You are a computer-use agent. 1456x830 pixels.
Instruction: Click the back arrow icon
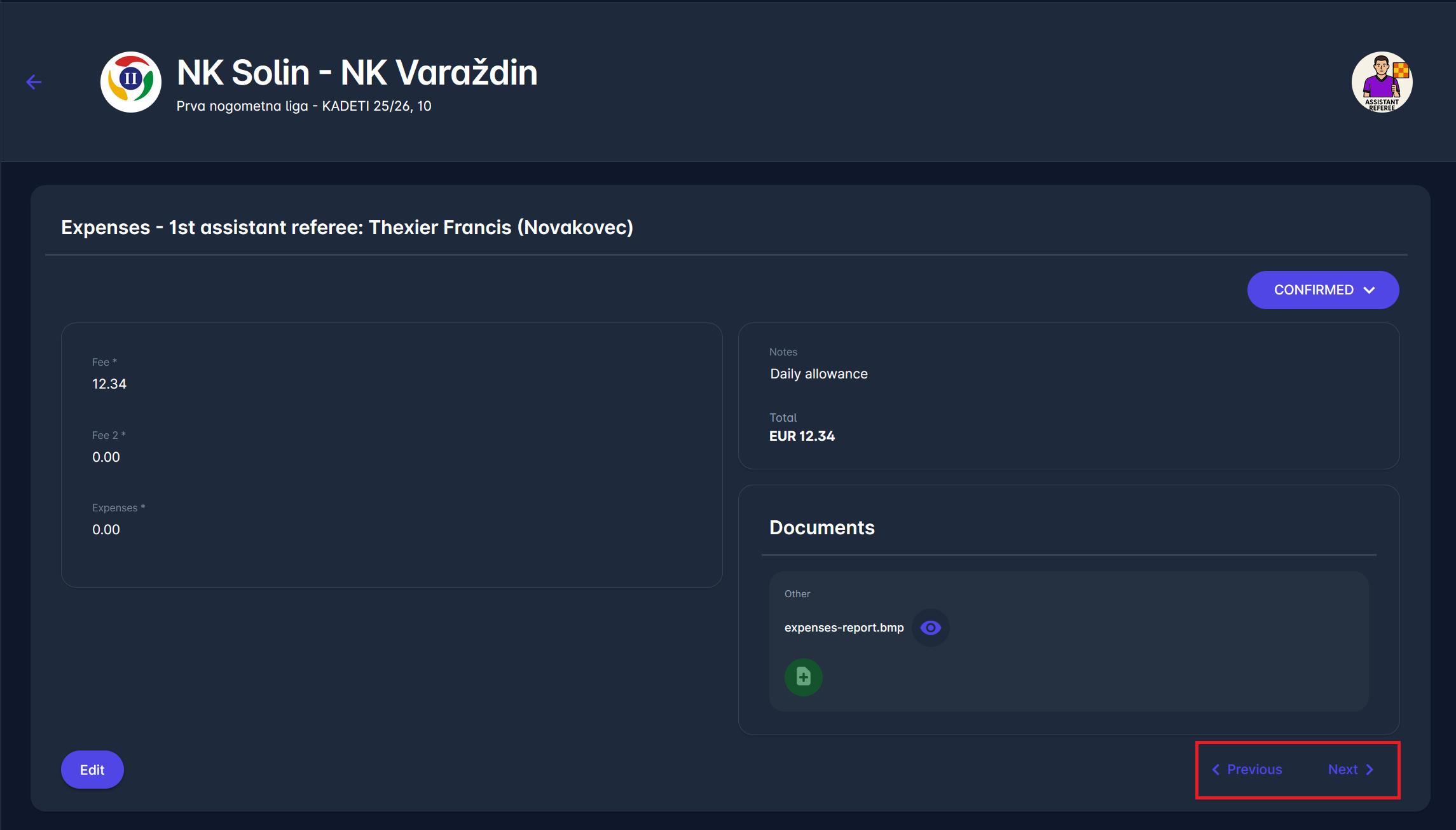[34, 82]
